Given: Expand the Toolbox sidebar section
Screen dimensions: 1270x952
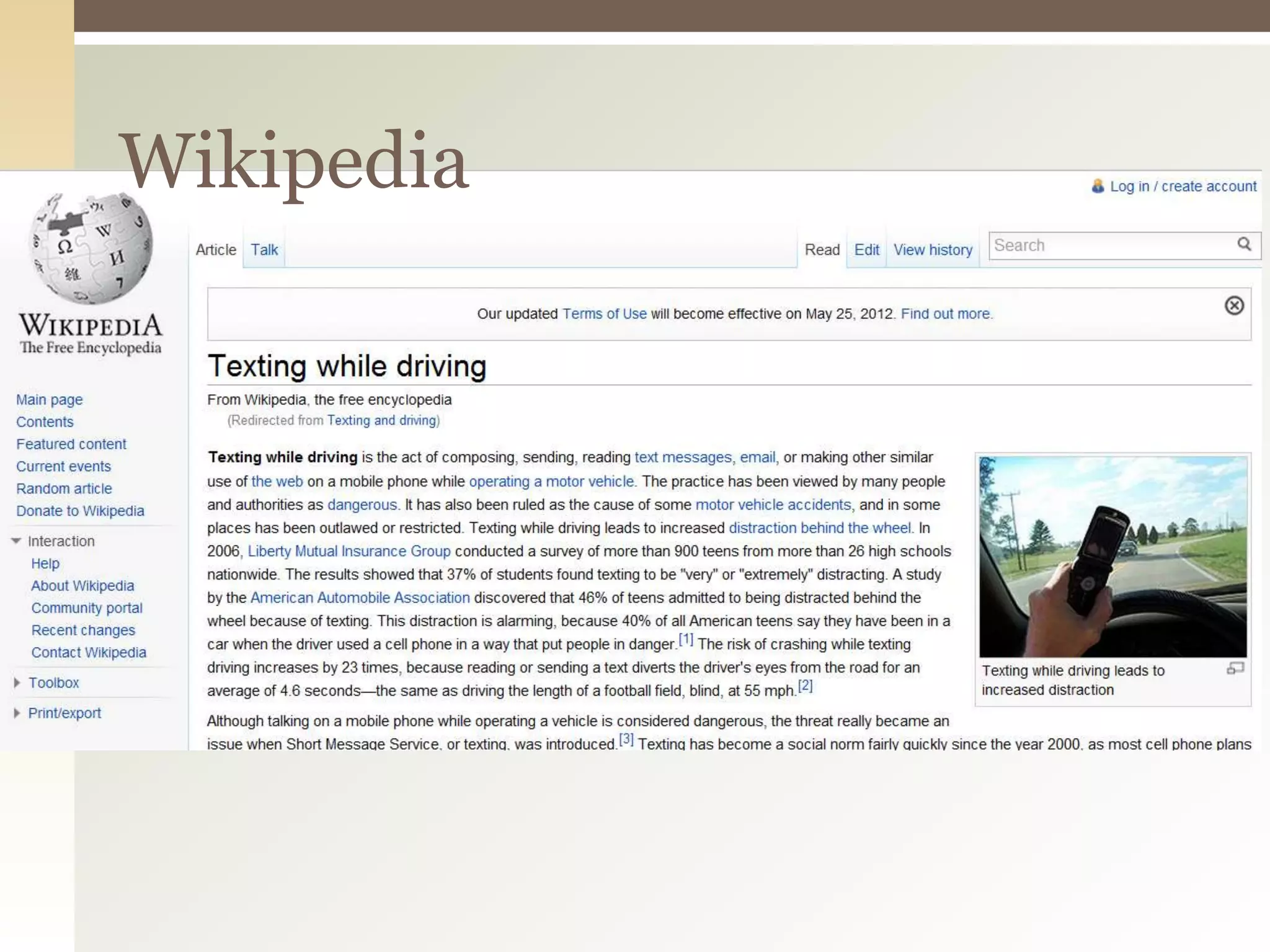Looking at the screenshot, I should click(x=17, y=682).
